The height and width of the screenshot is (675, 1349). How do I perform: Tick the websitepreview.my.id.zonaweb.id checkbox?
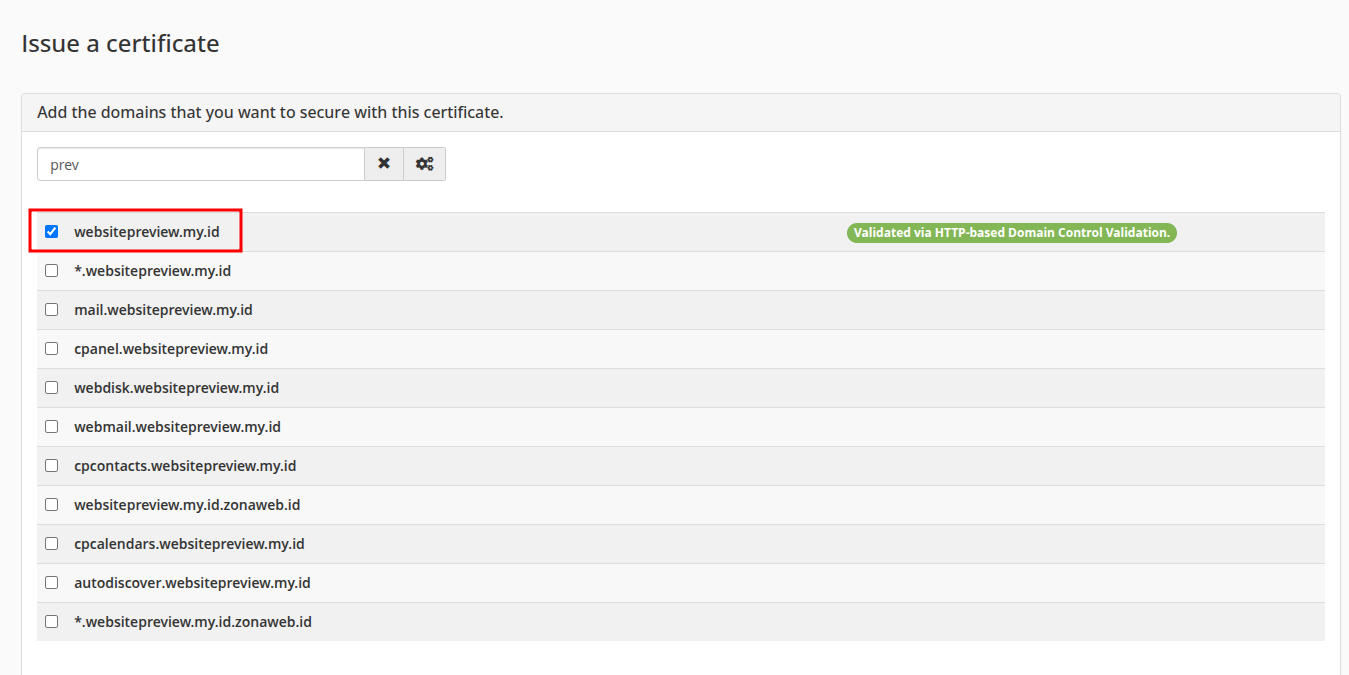[52, 504]
